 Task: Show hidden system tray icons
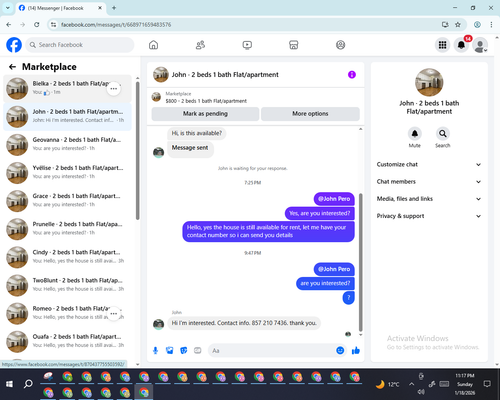click(x=411, y=384)
